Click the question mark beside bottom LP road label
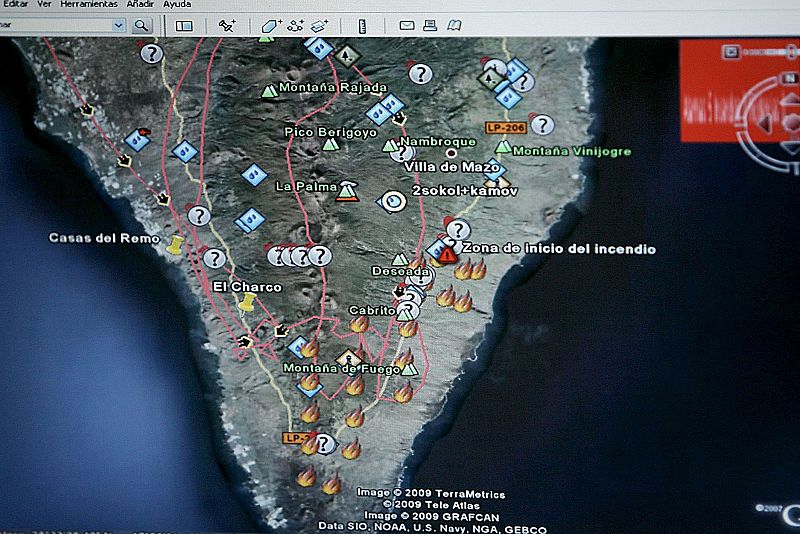The image size is (800, 534). click(323, 444)
